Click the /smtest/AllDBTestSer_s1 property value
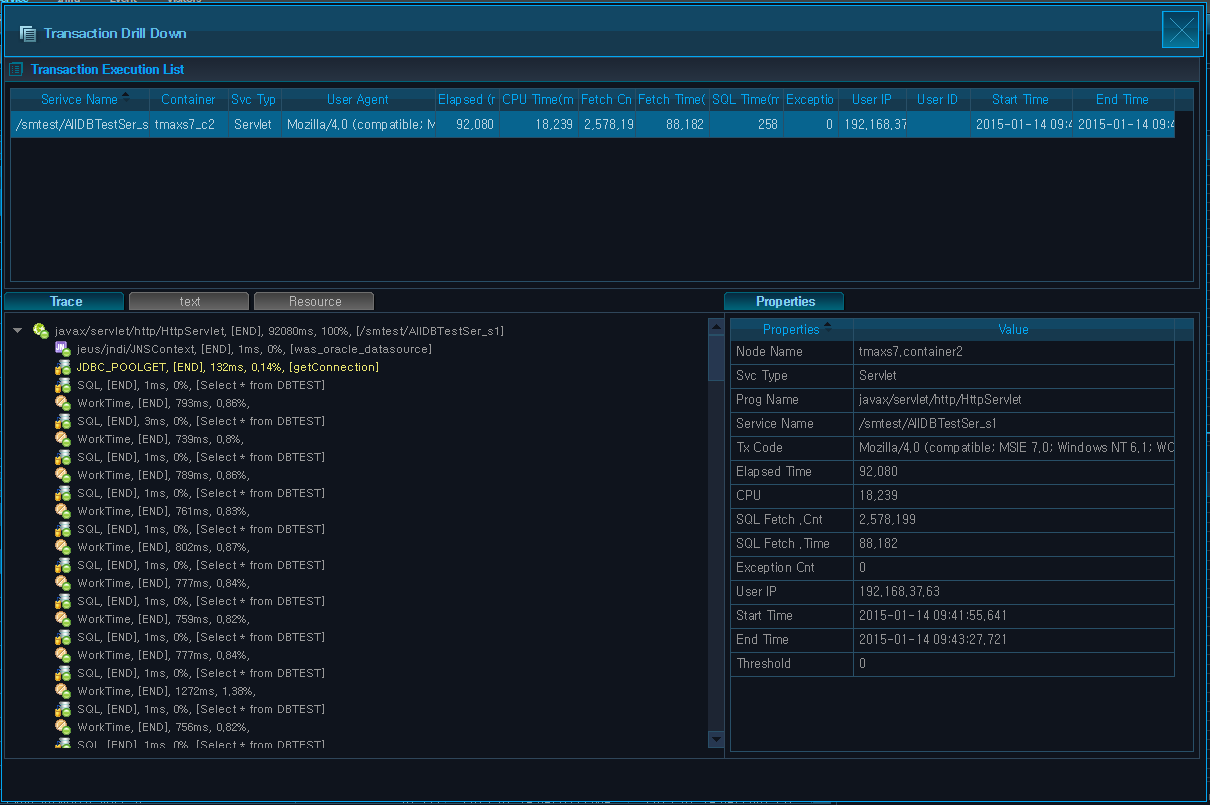 pos(928,424)
